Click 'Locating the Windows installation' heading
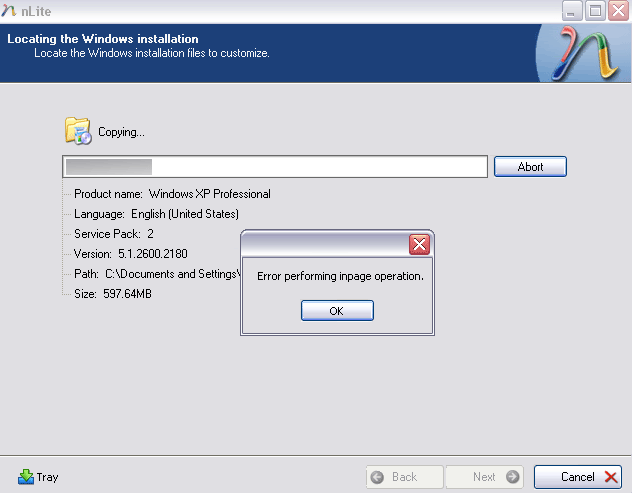Viewport: 632px width, 493px height. pyautogui.click(x=103, y=39)
